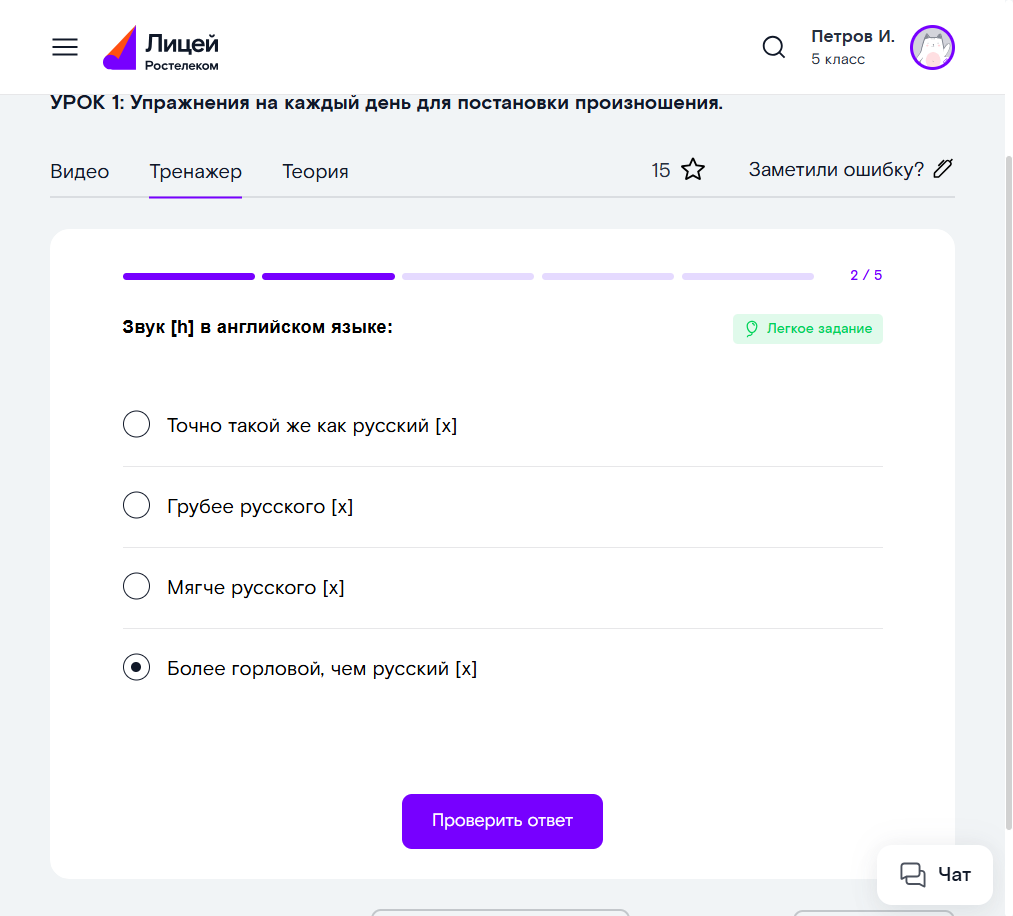Switch to the Теория tab

[x=315, y=171]
